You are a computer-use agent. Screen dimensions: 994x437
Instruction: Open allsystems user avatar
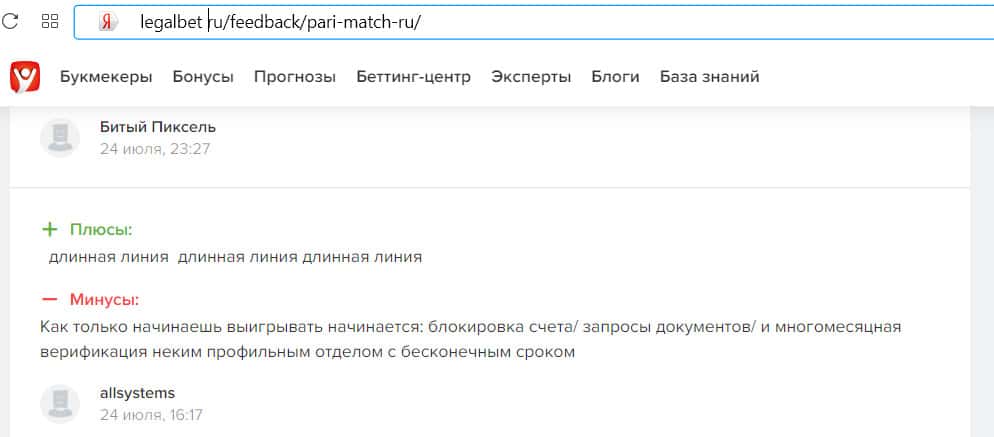click(x=60, y=403)
